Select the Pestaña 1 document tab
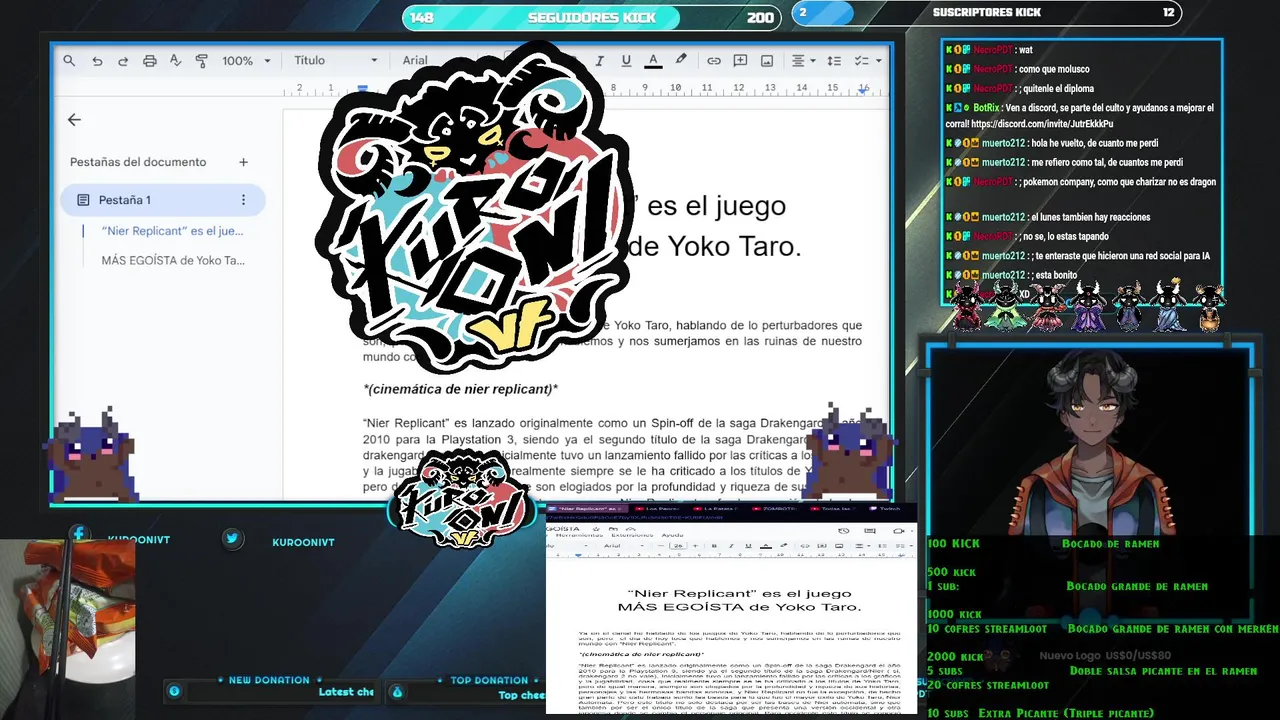The width and height of the screenshot is (1280, 720). click(x=163, y=200)
